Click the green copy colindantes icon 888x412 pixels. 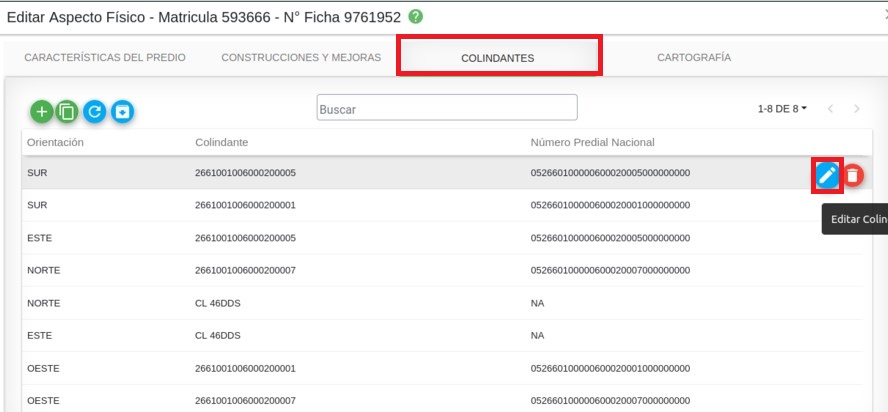click(x=68, y=112)
